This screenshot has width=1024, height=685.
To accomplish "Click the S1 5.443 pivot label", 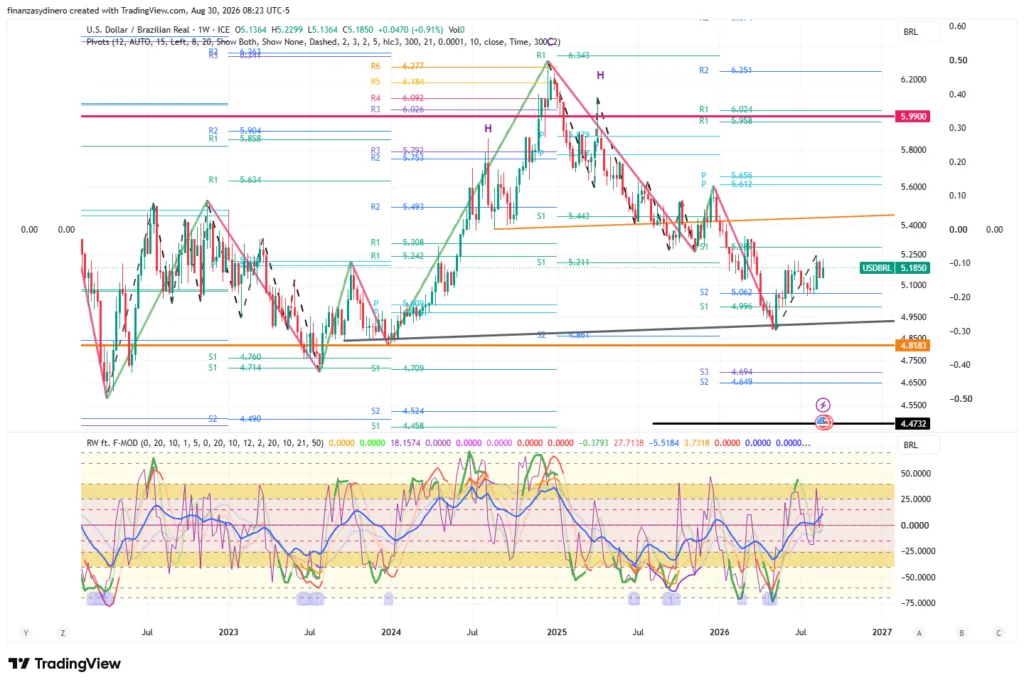I will coord(563,215).
